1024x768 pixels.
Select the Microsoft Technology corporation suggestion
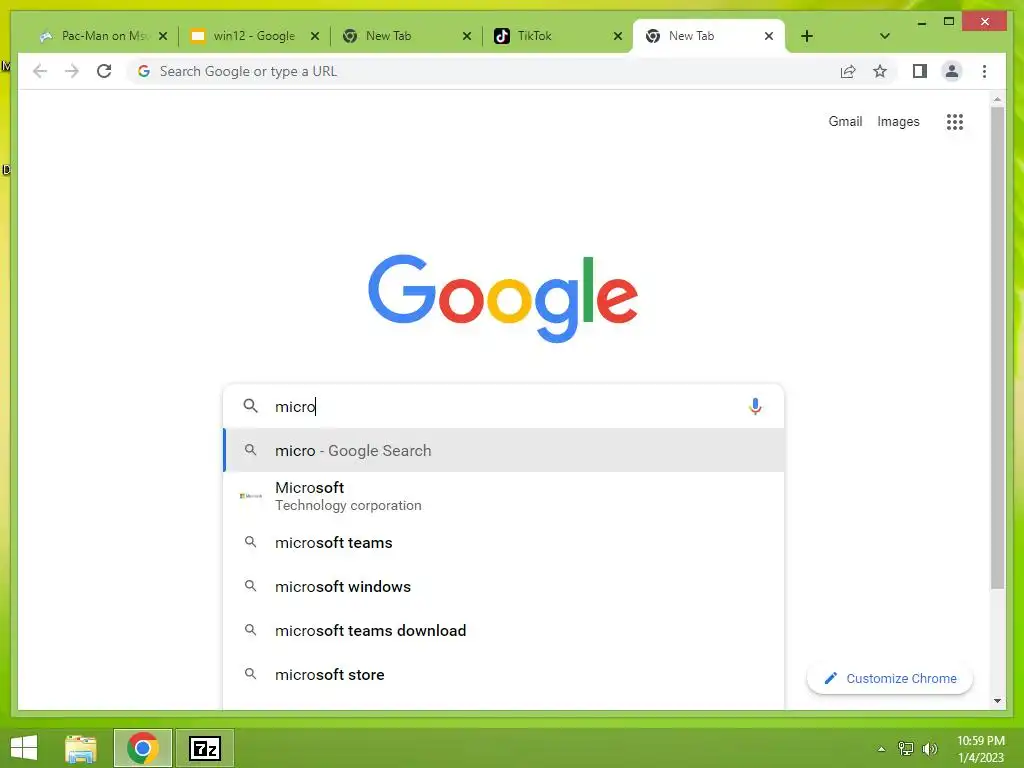click(503, 496)
